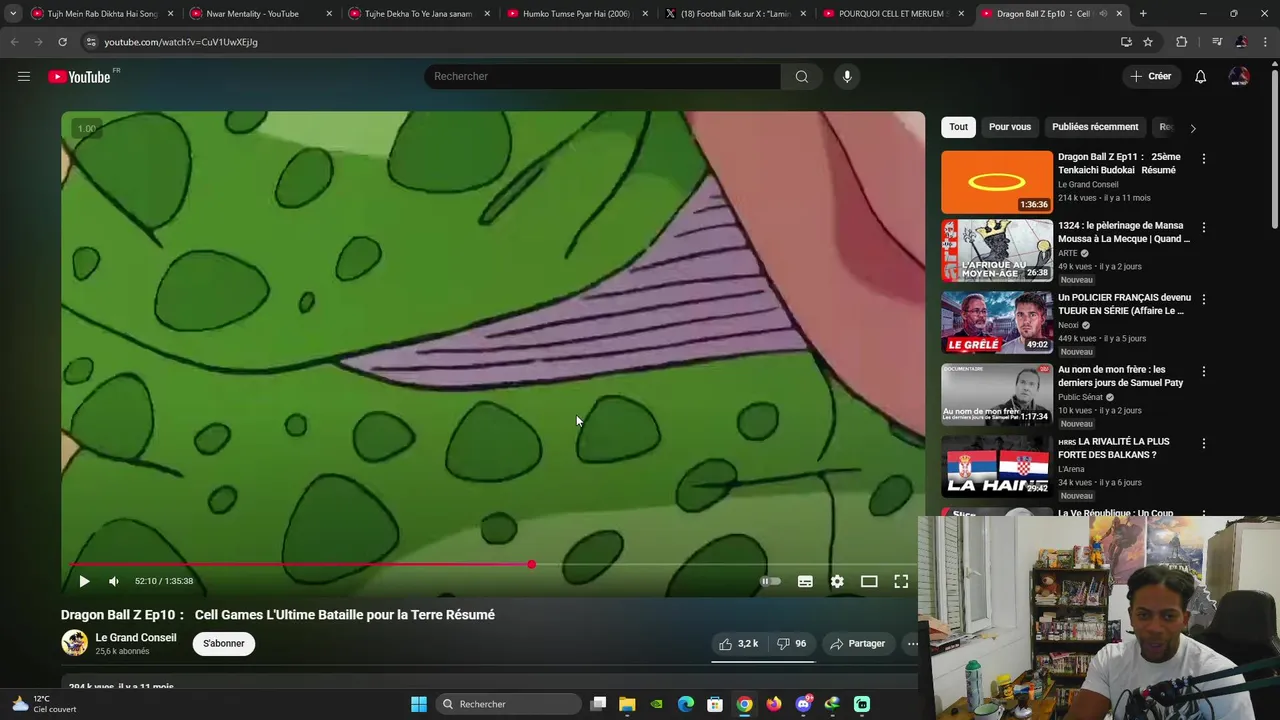
Task: Select the Tout filter chip
Action: point(958,127)
